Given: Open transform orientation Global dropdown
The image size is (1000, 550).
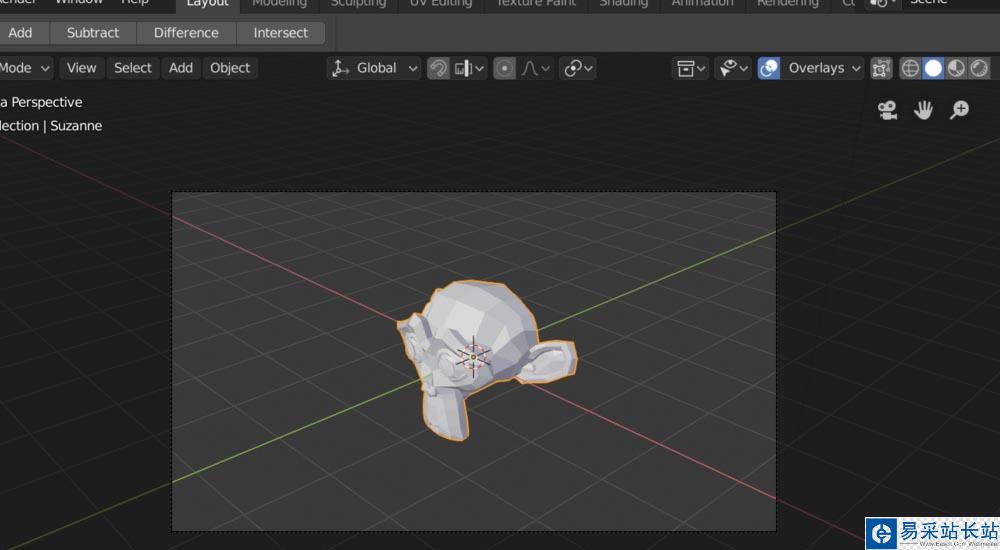Looking at the screenshot, I should pyautogui.click(x=374, y=68).
